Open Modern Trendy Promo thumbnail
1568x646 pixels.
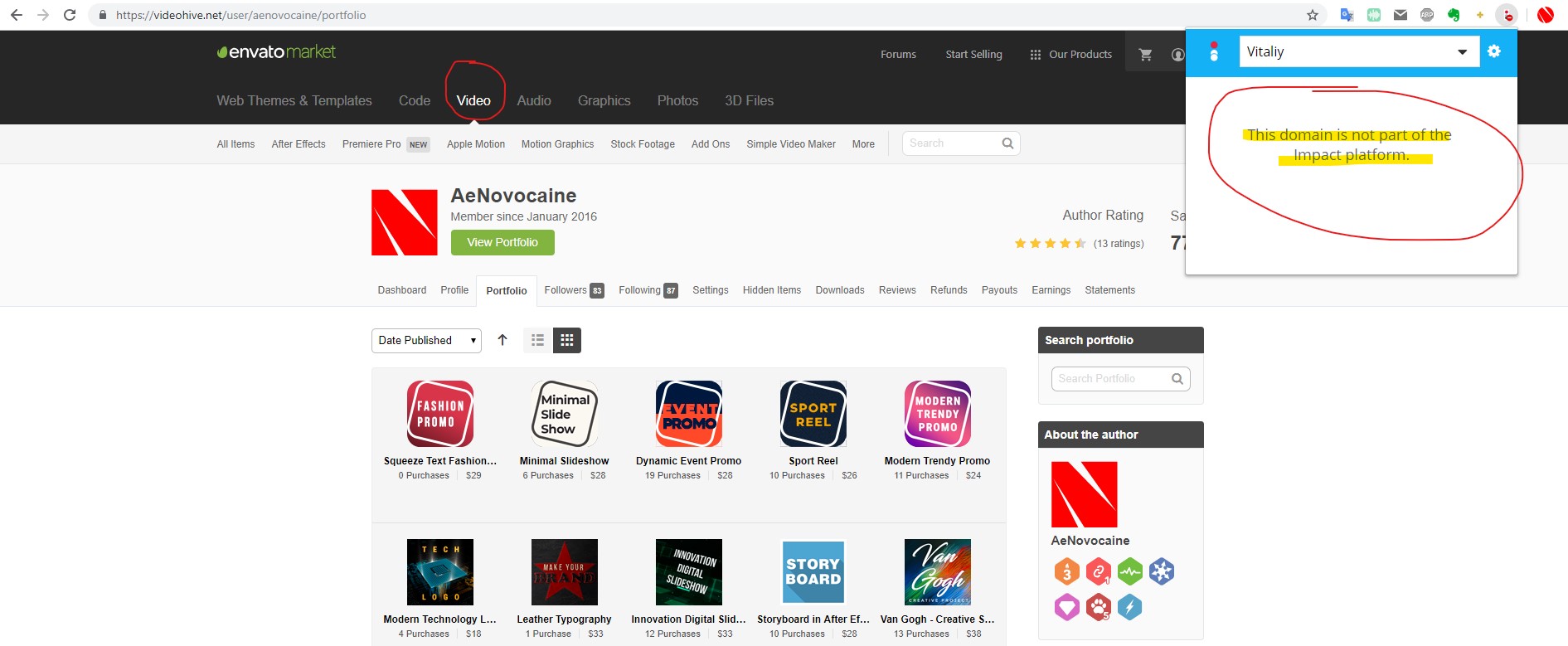point(938,414)
